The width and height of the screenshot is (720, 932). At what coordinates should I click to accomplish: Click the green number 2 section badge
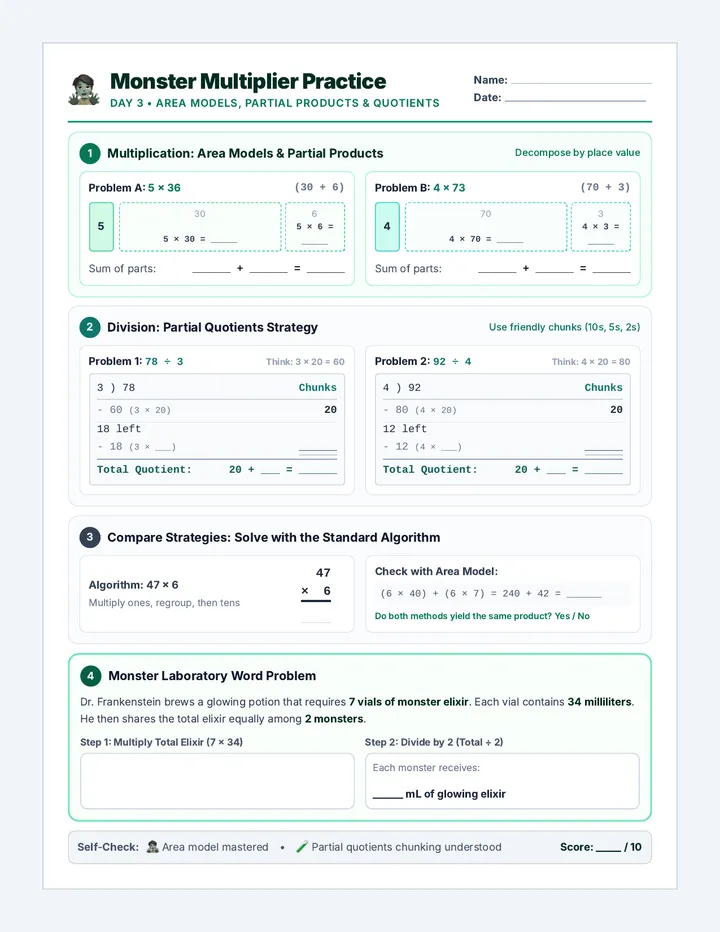pyautogui.click(x=90, y=327)
